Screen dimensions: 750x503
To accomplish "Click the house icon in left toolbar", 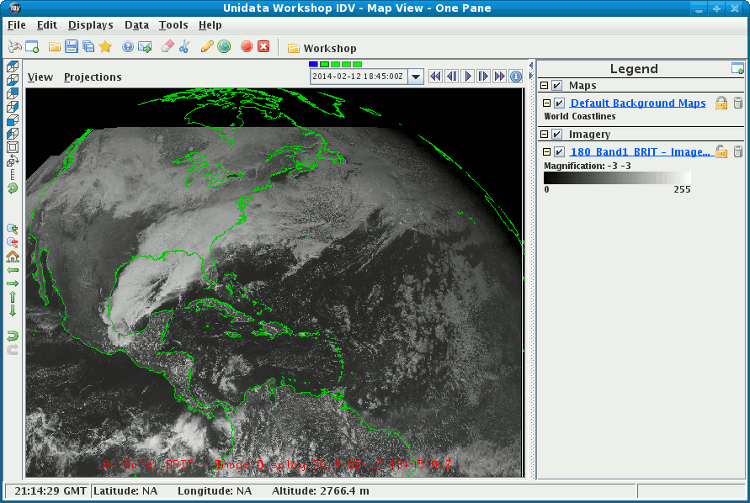I will click(x=12, y=256).
